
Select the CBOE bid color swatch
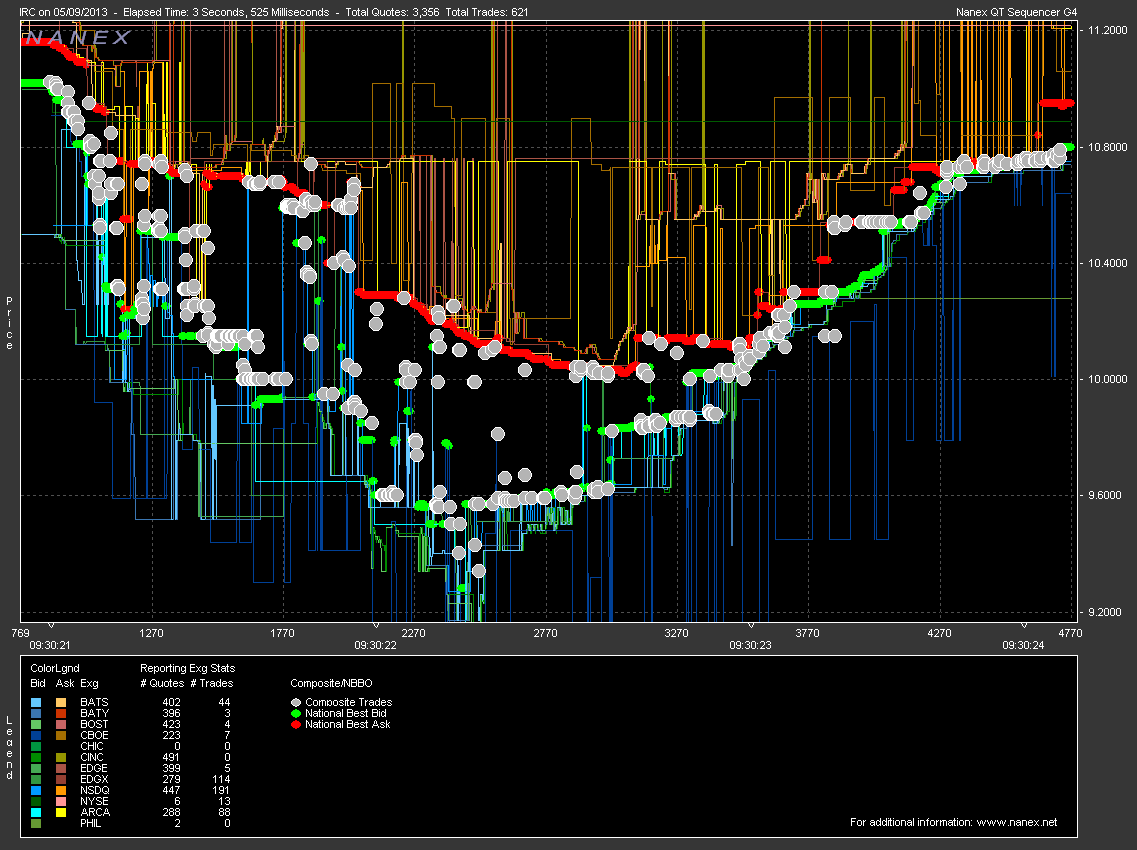(36, 735)
